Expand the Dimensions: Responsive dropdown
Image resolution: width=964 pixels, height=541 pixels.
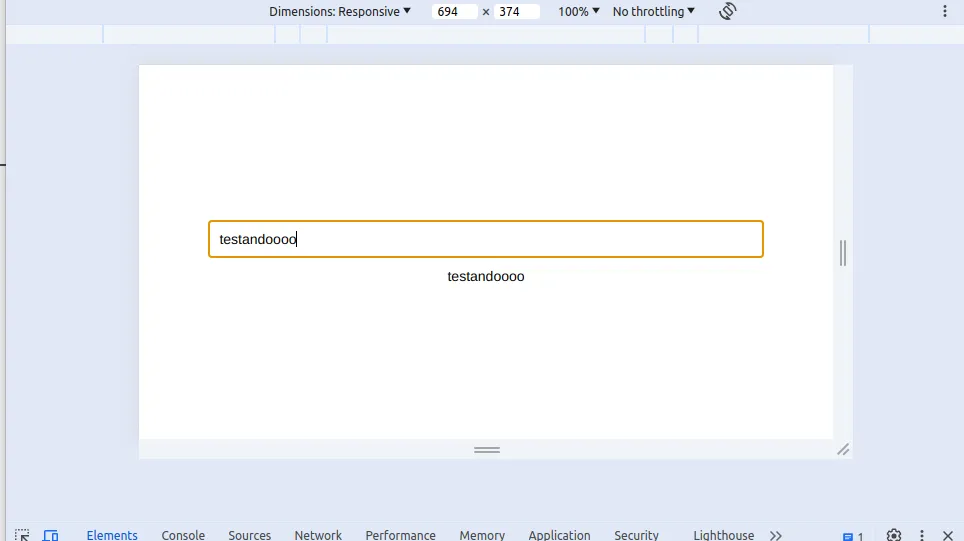[x=339, y=11]
